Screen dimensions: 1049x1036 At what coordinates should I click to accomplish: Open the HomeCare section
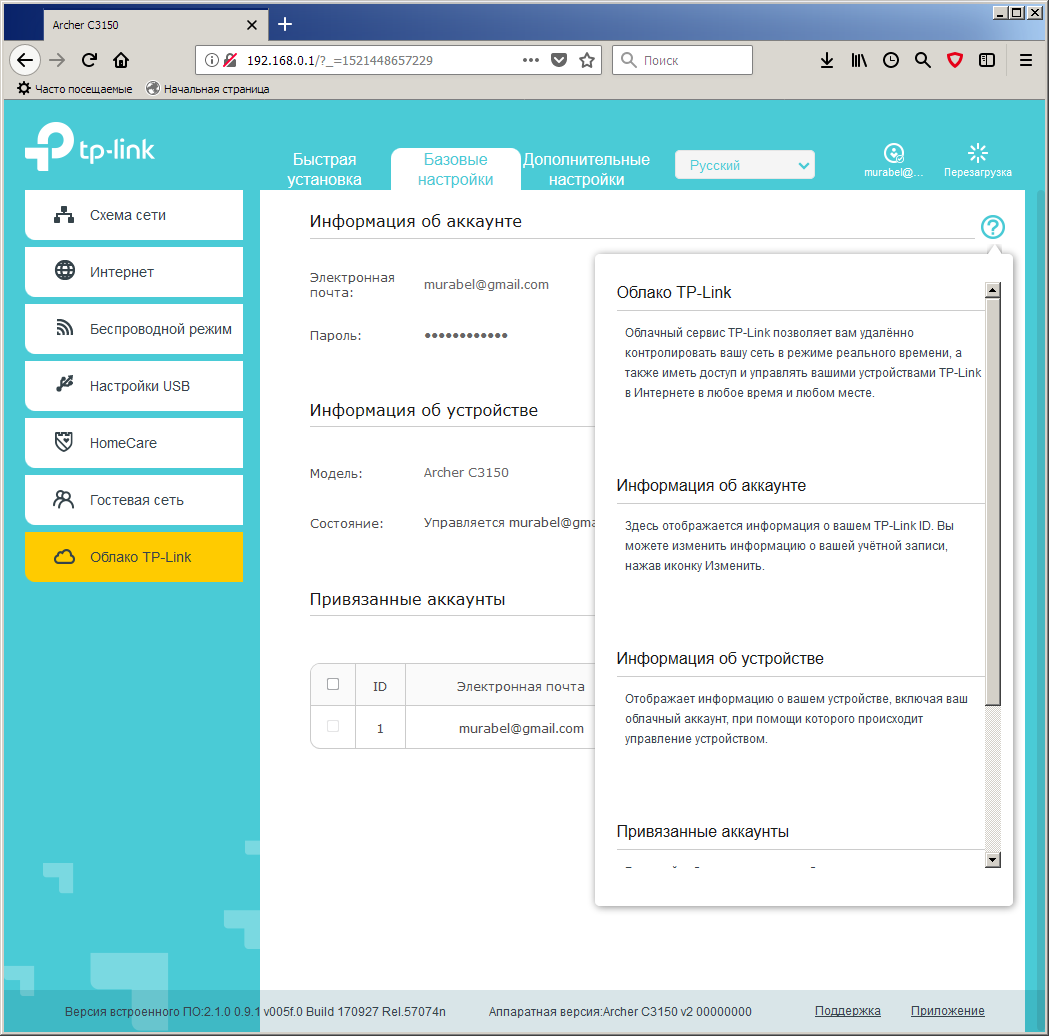tap(134, 443)
